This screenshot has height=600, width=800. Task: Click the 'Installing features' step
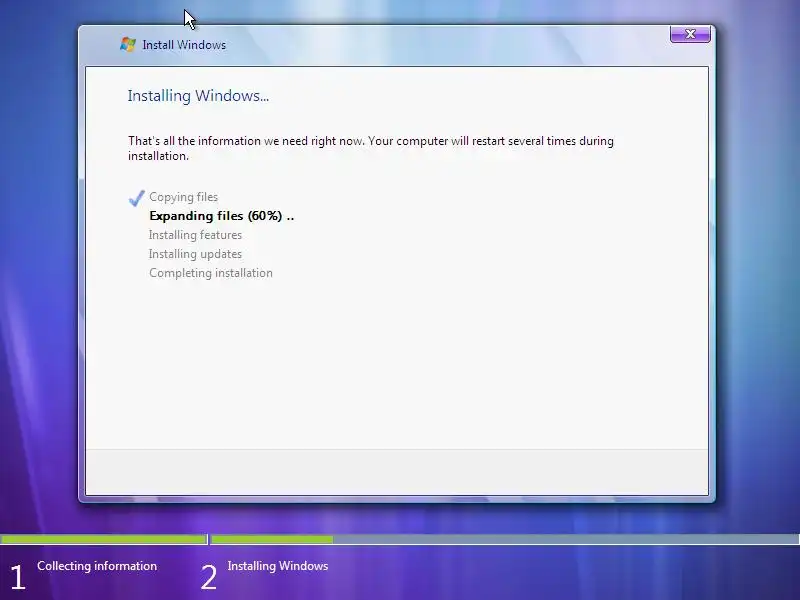pos(195,235)
